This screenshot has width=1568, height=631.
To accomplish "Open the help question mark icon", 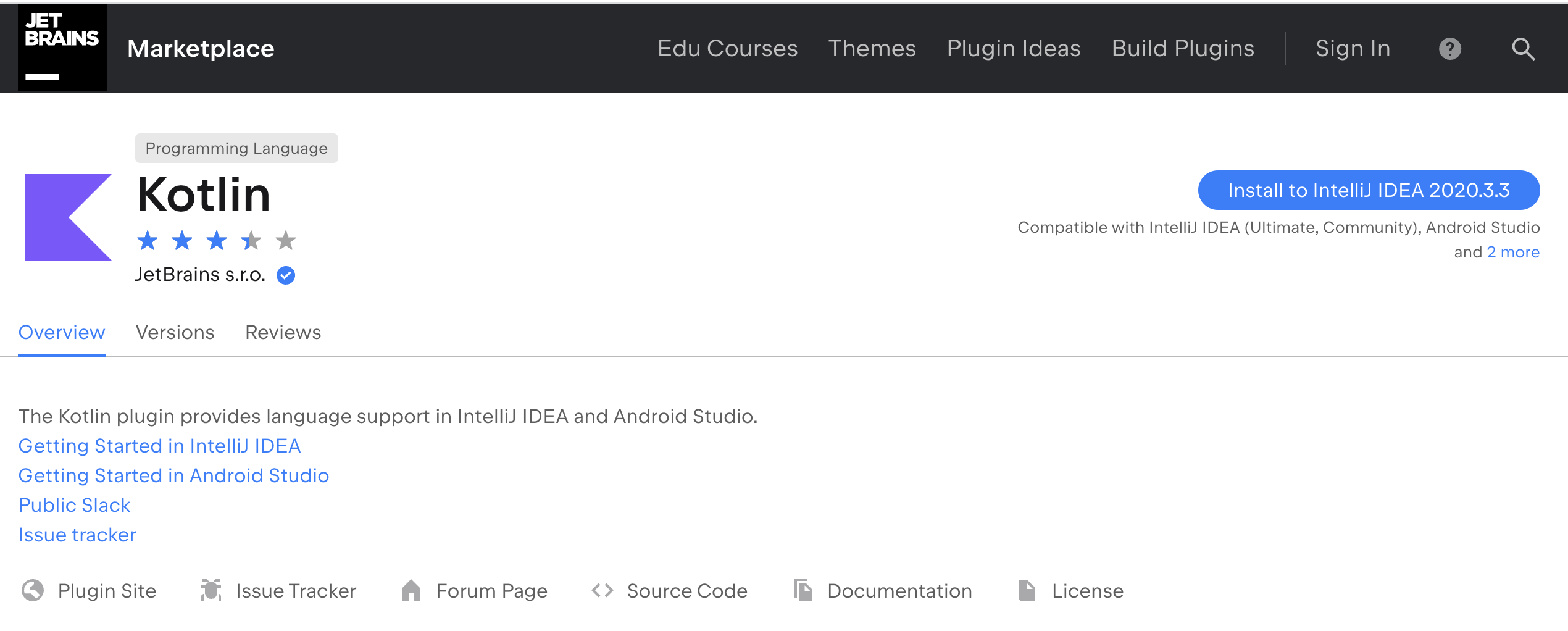I will (x=1450, y=49).
